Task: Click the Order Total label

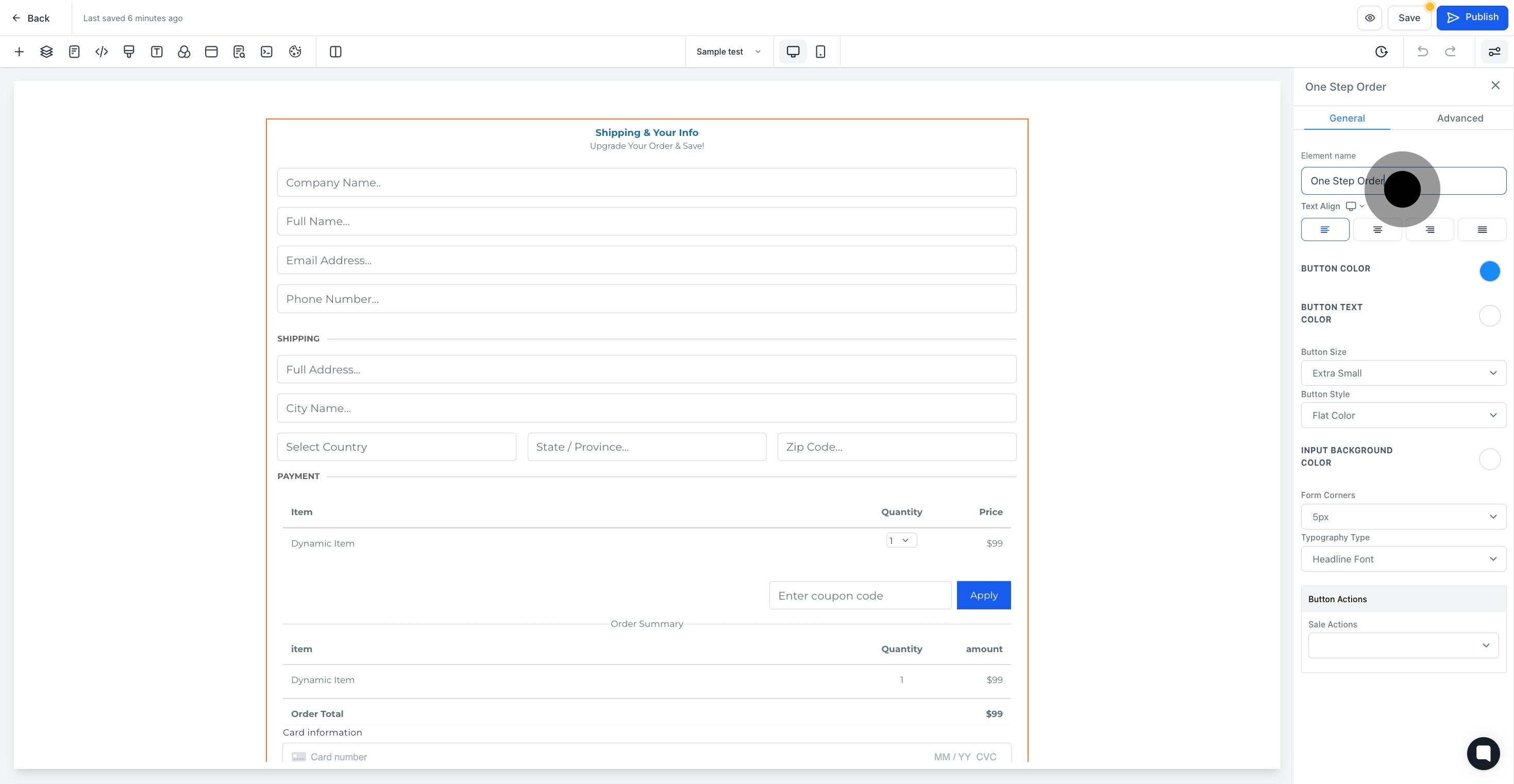Action: tap(317, 713)
